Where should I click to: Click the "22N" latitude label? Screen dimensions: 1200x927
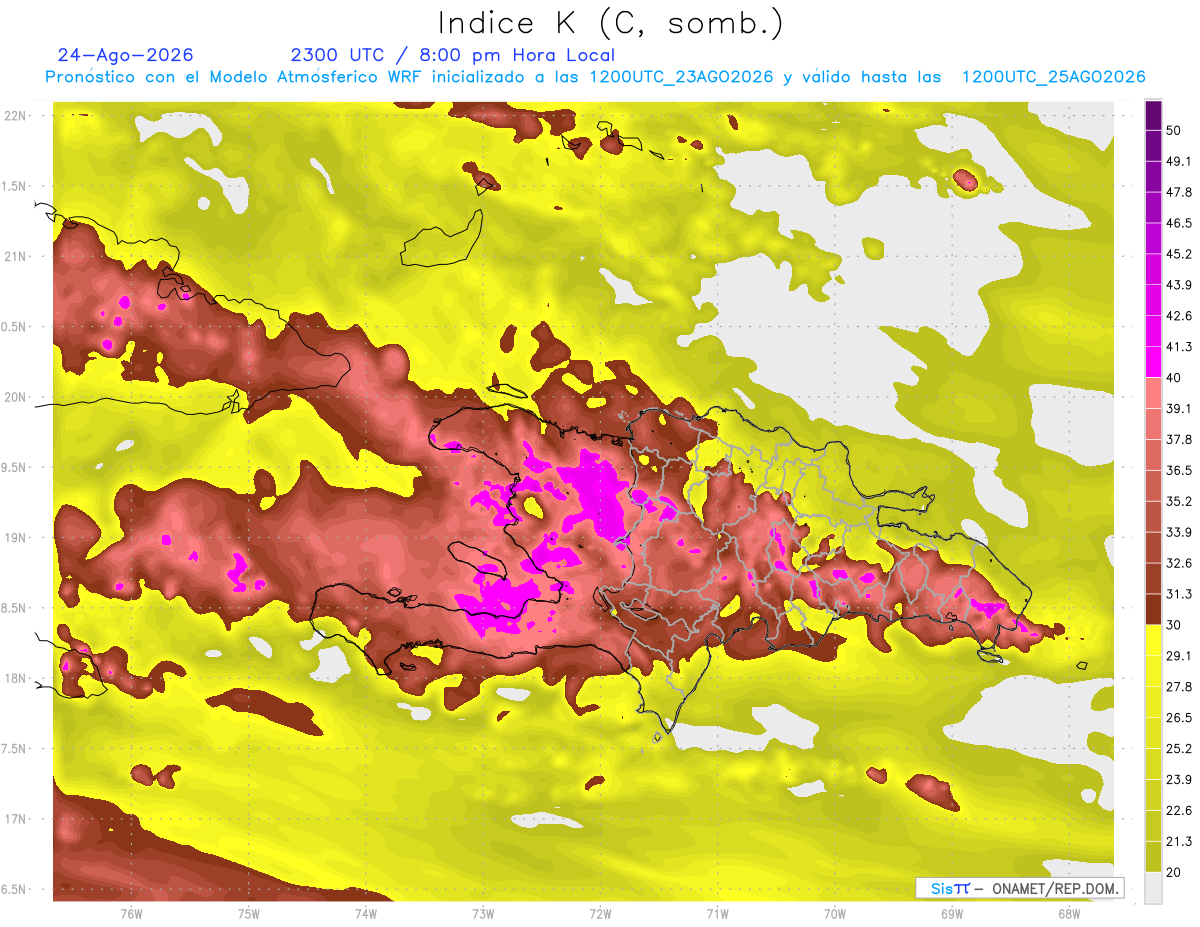tap(17, 115)
